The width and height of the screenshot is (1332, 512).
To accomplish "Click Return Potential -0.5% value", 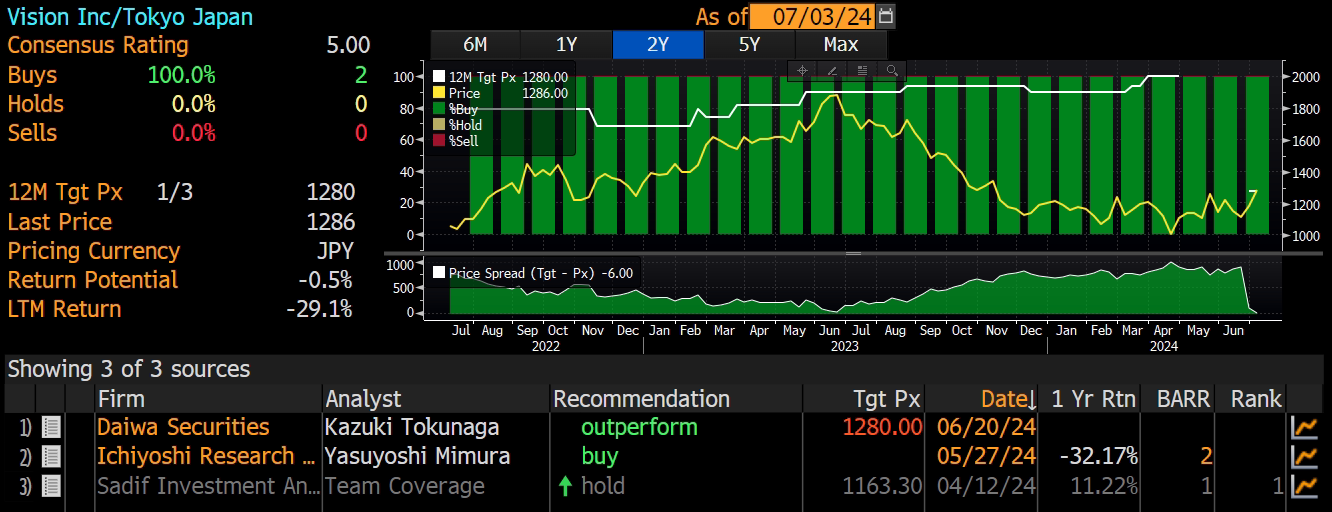I will point(324,279).
